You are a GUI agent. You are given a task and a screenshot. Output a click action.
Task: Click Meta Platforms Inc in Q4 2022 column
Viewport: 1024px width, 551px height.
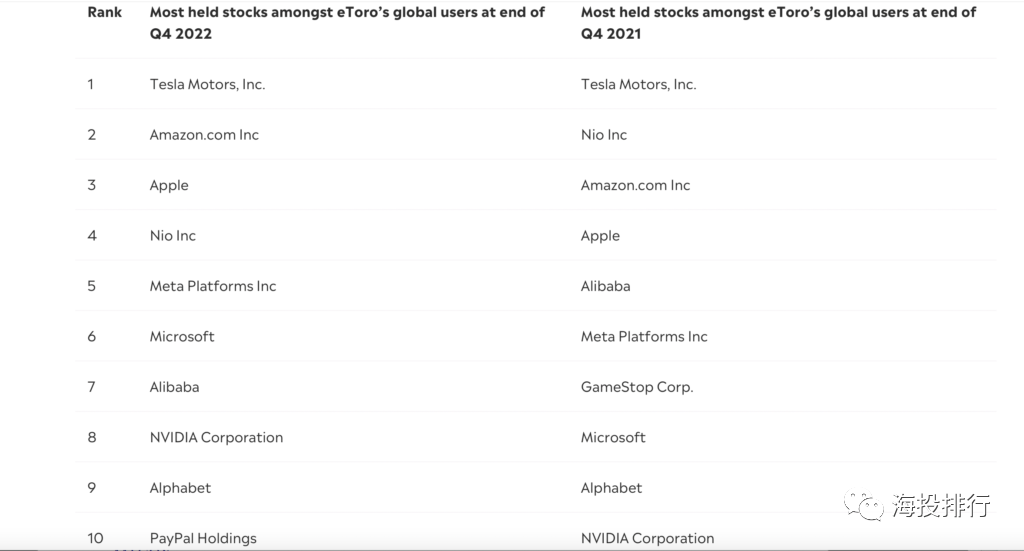coord(213,286)
